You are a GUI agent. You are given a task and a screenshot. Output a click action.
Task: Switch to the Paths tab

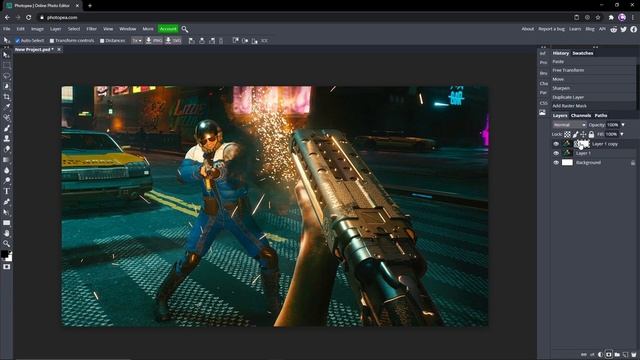click(601, 116)
